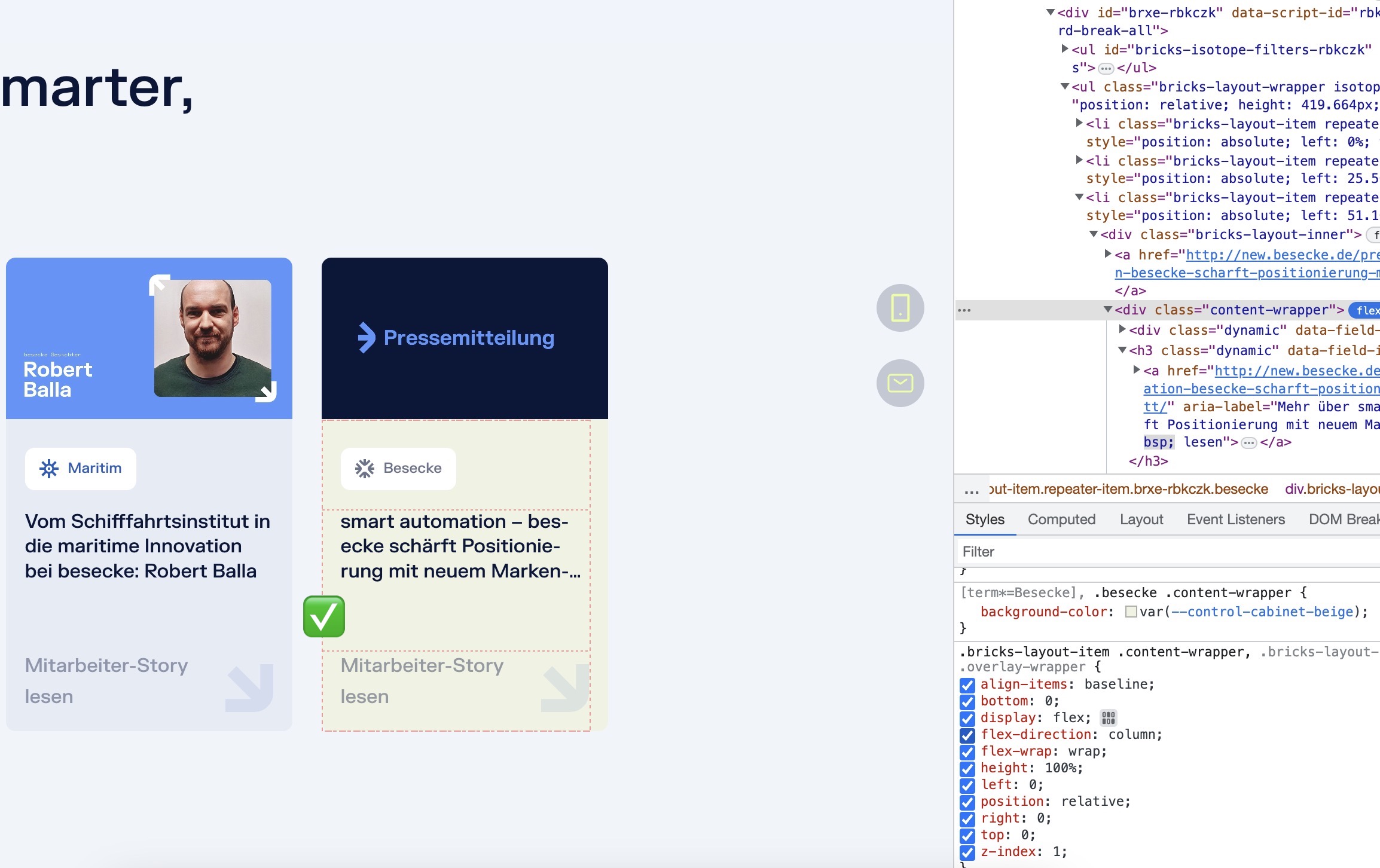
Task: Expand the bricks-isotope-filters ul node
Action: (1064, 48)
